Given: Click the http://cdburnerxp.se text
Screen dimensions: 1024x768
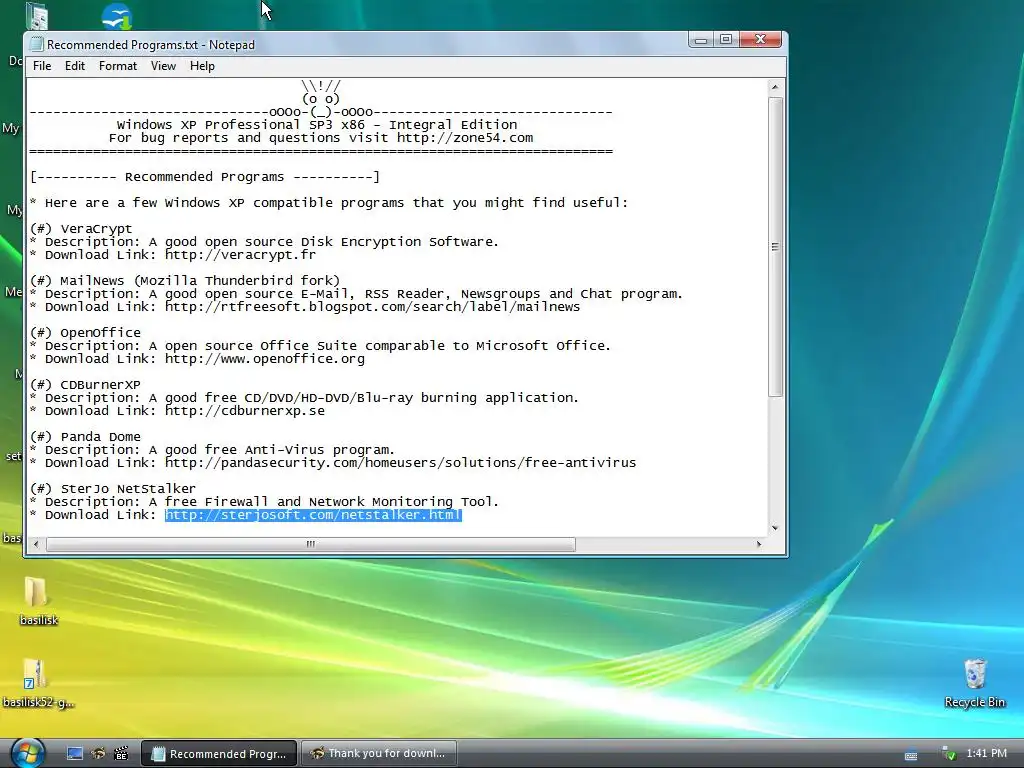Looking at the screenshot, I should point(245,411).
